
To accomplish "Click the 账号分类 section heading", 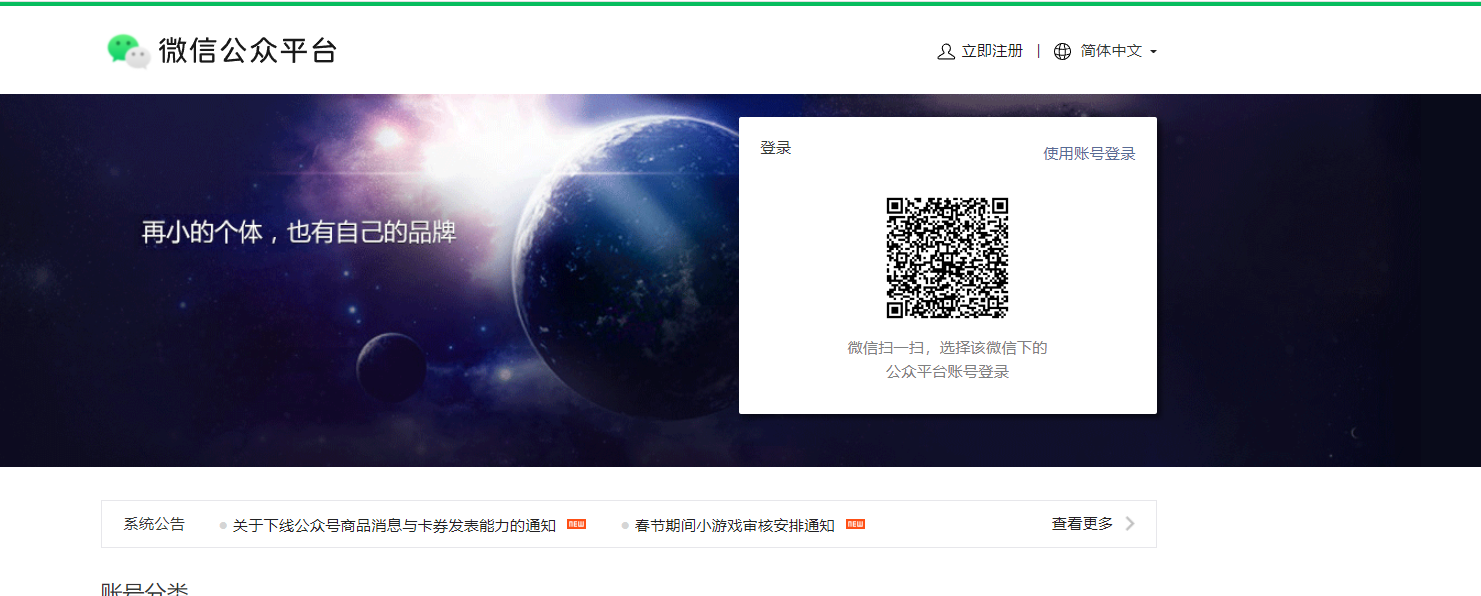I will tap(147, 590).
